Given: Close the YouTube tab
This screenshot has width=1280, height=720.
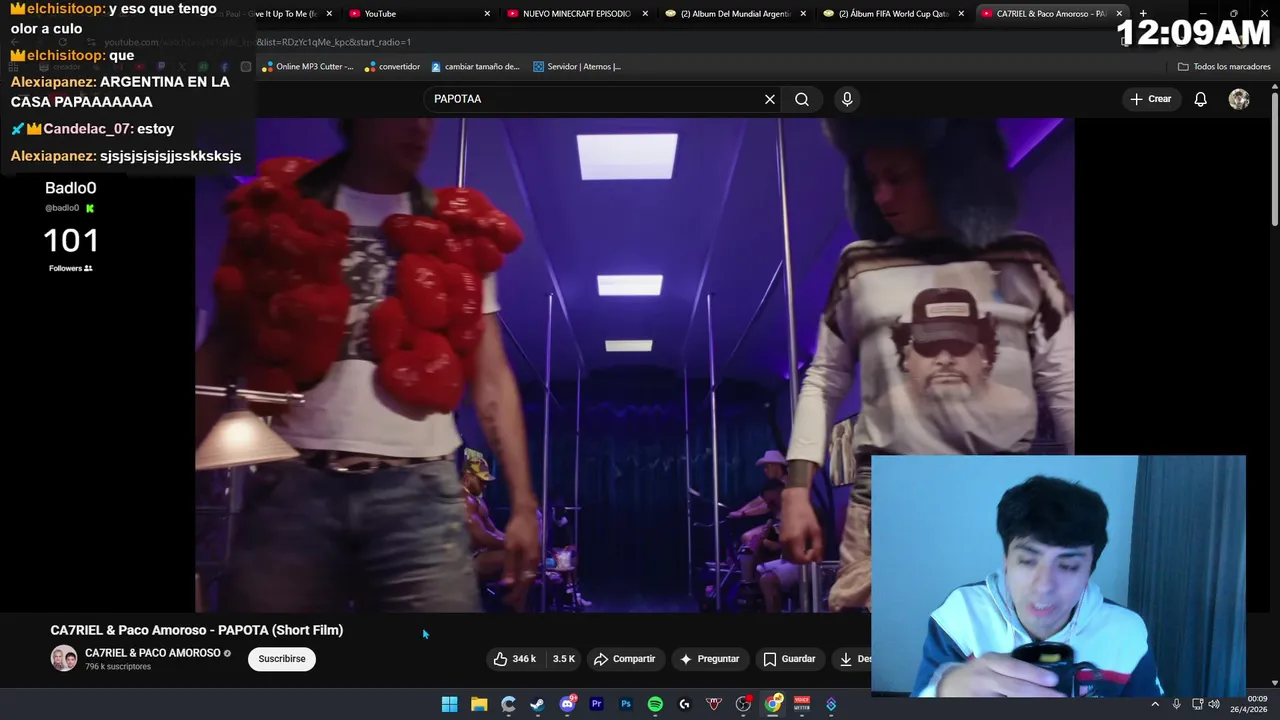Looking at the screenshot, I should click(487, 14).
